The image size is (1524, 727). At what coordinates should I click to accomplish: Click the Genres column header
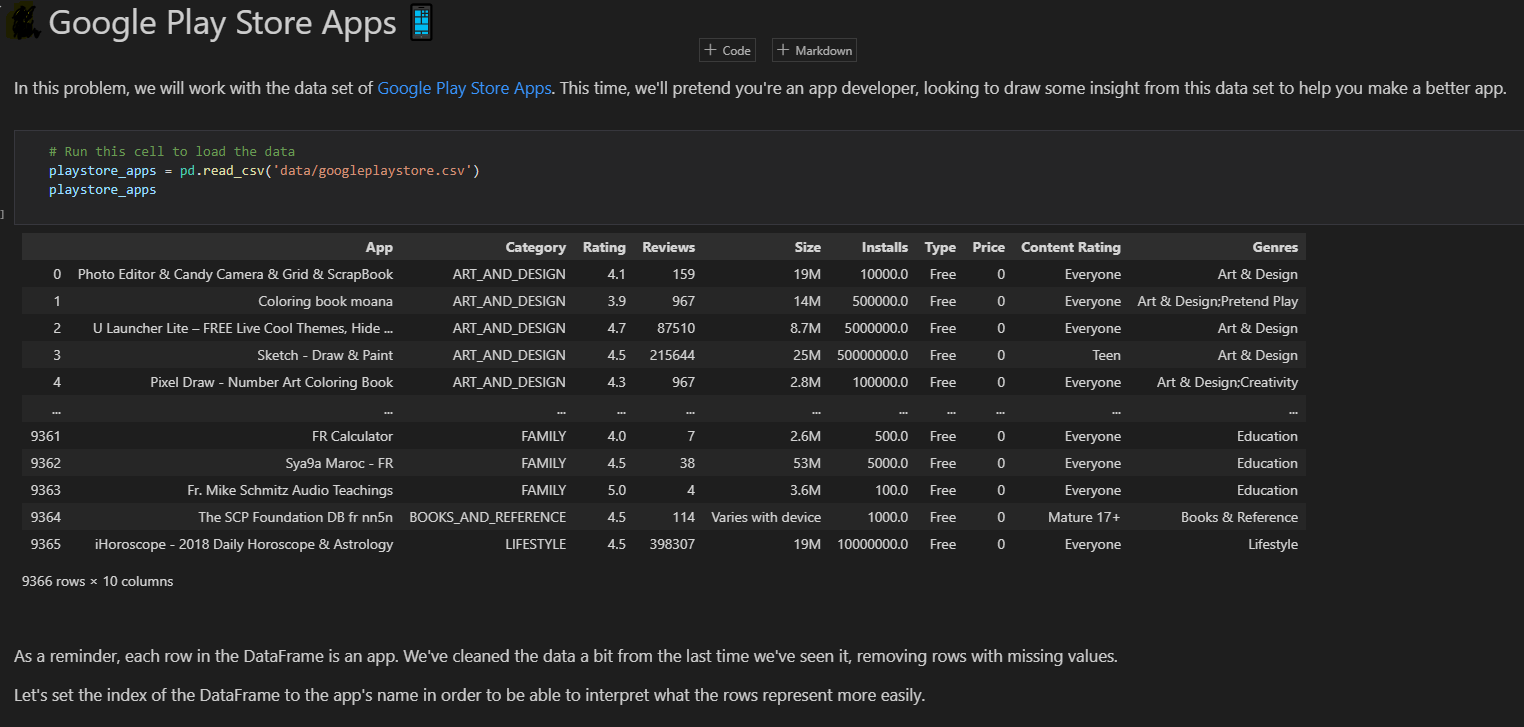pos(1275,247)
